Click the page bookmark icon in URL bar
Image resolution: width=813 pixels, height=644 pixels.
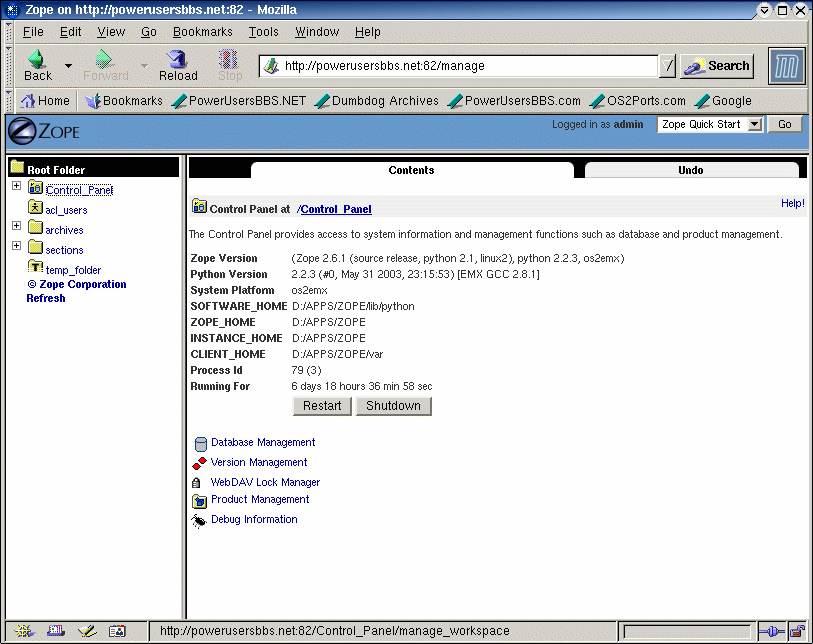(x=271, y=66)
